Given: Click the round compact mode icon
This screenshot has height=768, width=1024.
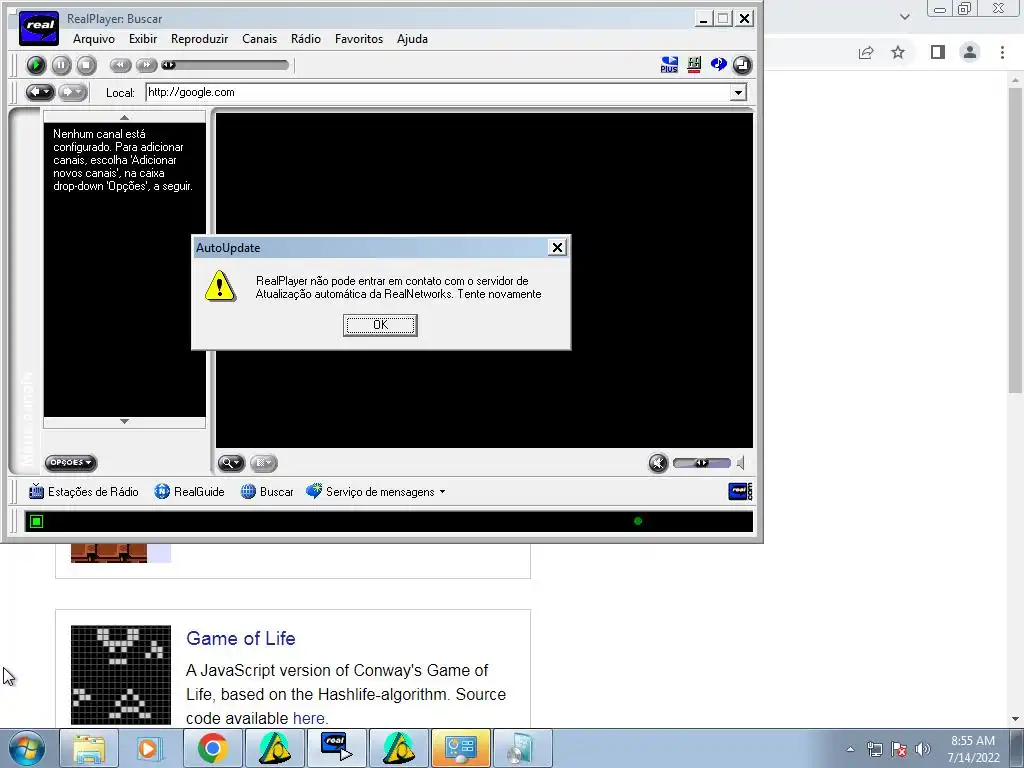Looking at the screenshot, I should (x=742, y=65).
